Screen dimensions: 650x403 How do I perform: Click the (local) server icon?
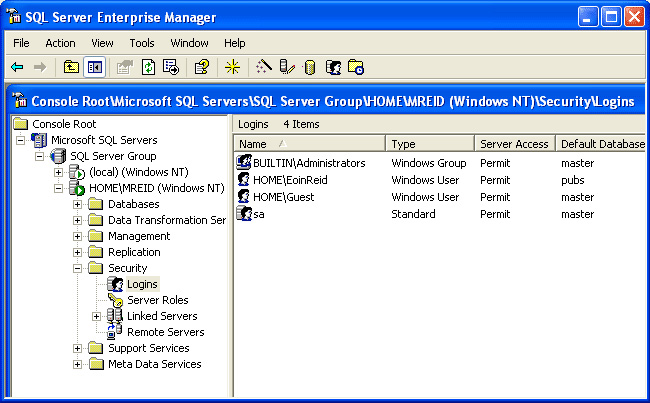[x=77, y=172]
